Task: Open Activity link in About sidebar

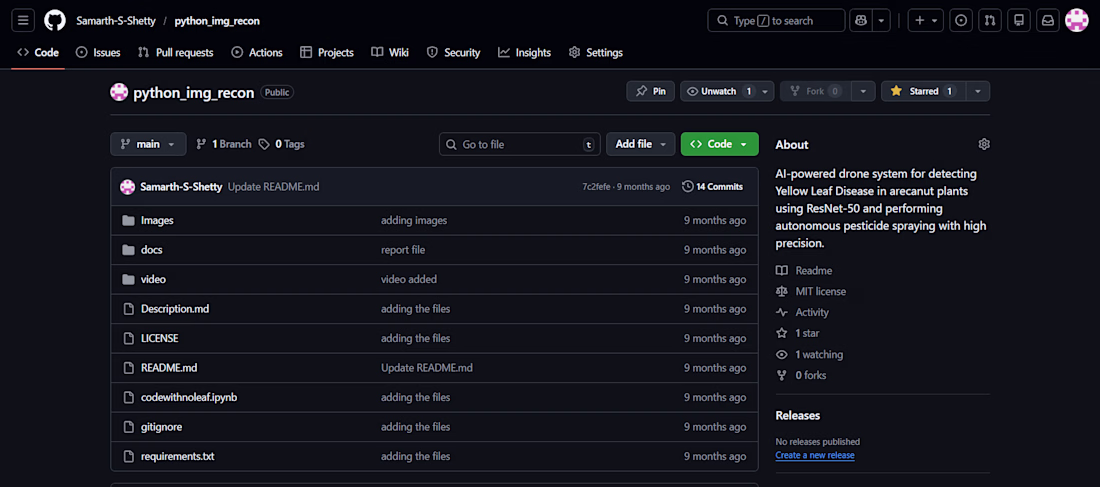Action: pyautogui.click(x=802, y=312)
